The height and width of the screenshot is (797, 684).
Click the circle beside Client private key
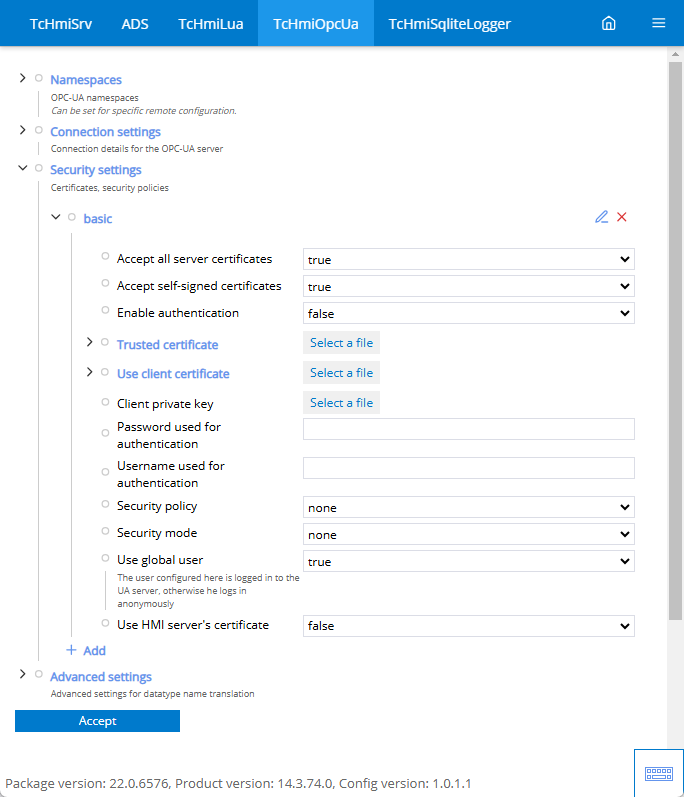click(105, 402)
